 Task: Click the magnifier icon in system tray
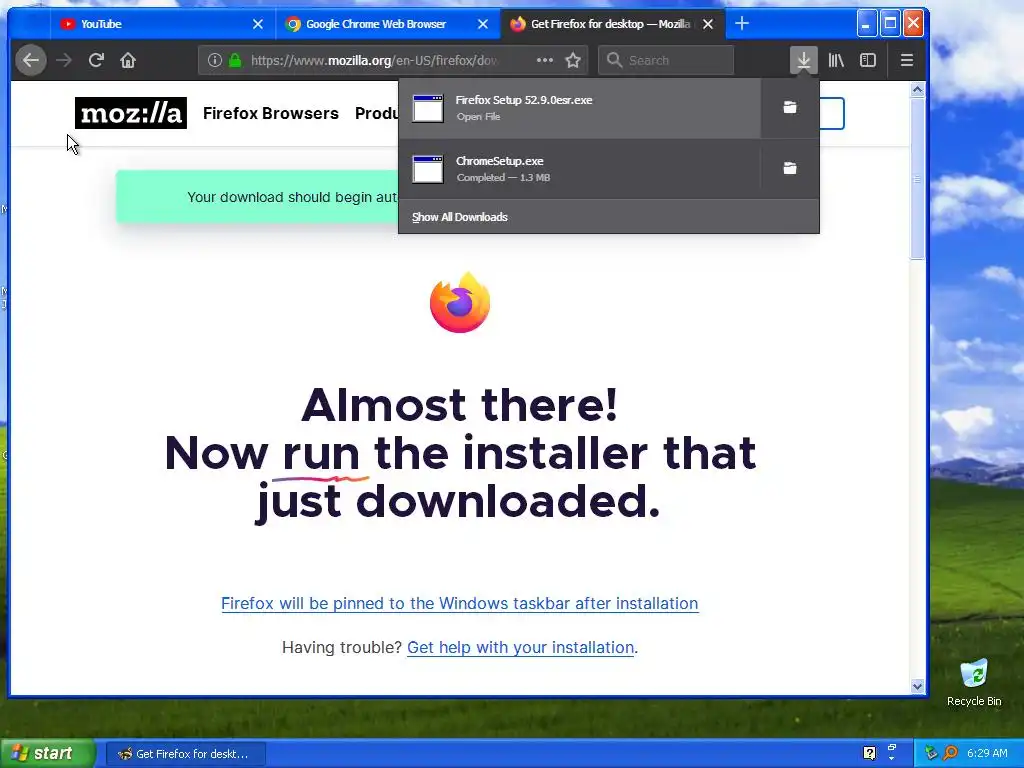click(950, 753)
